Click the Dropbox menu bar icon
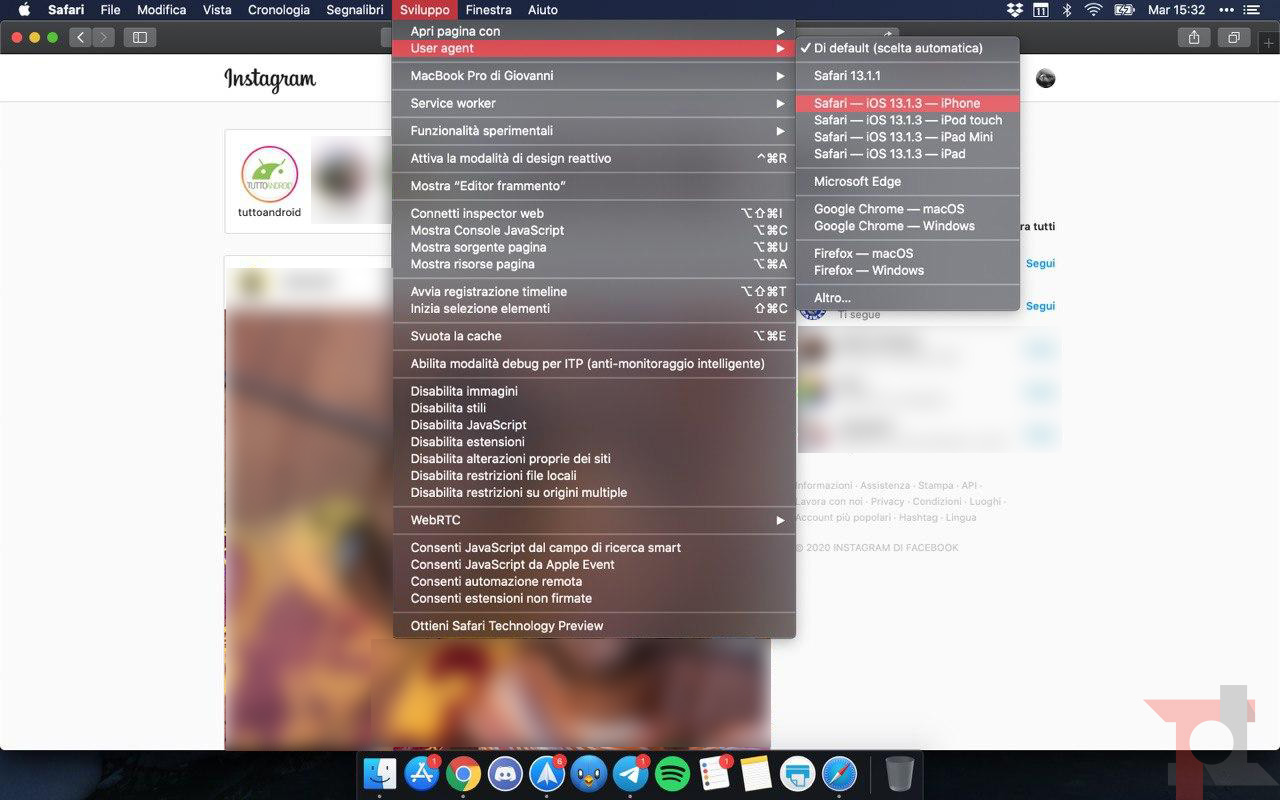The image size is (1280, 800). pyautogui.click(x=1015, y=10)
